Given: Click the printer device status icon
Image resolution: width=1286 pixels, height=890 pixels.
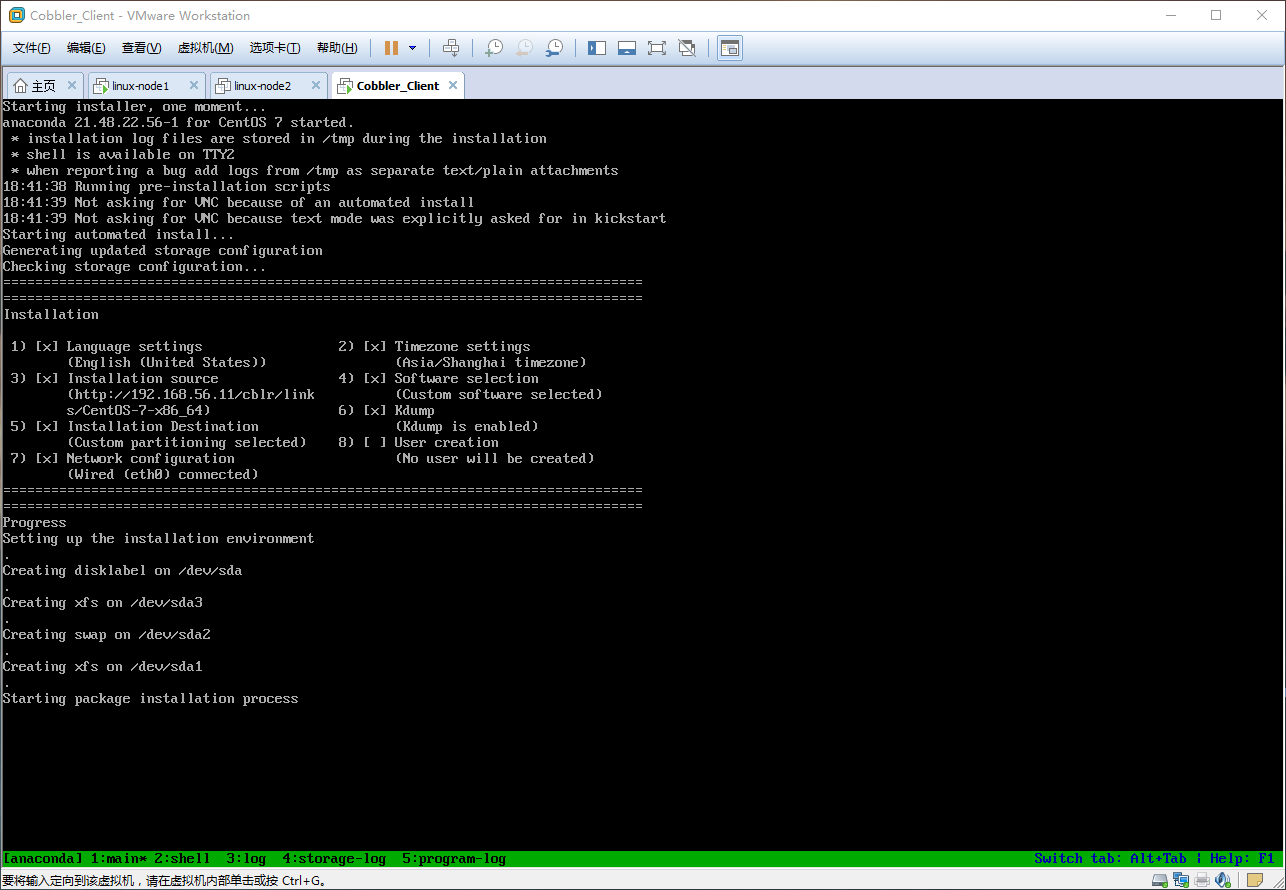Looking at the screenshot, I should (1202, 880).
